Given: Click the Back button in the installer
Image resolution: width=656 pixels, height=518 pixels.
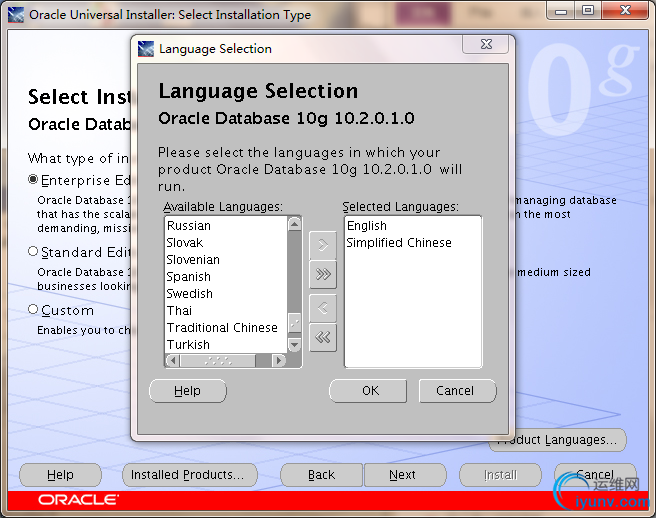Looking at the screenshot, I should pos(321,475).
